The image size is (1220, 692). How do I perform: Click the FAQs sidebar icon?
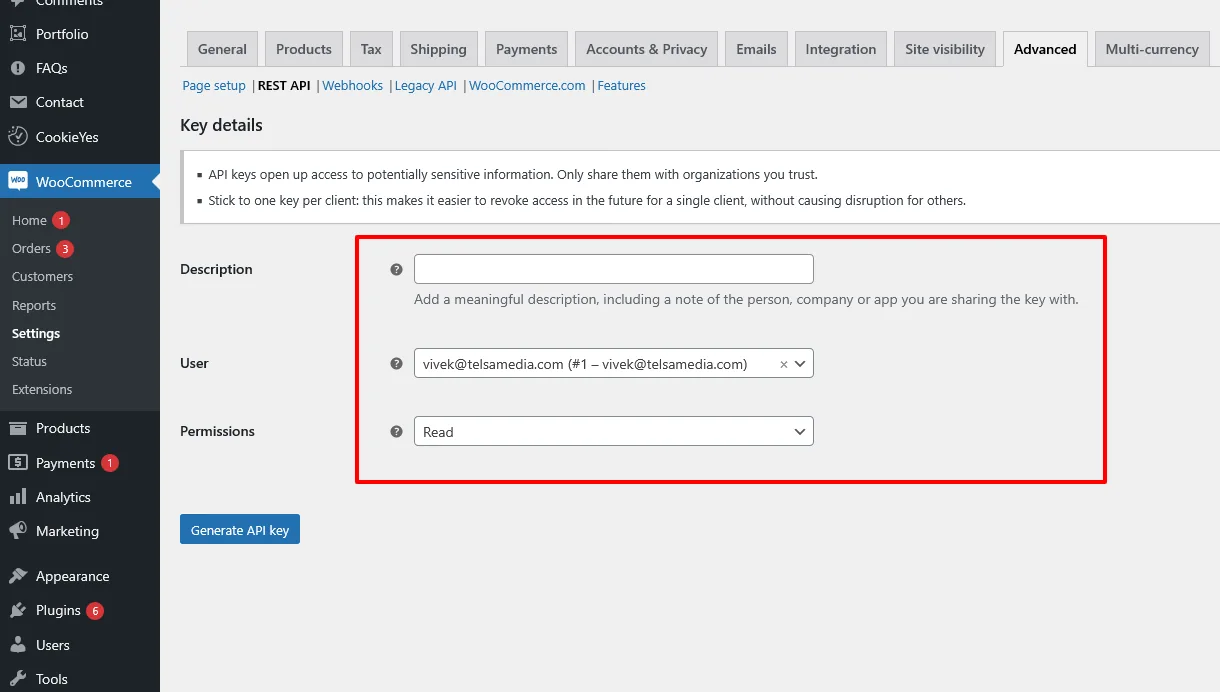pos(18,68)
